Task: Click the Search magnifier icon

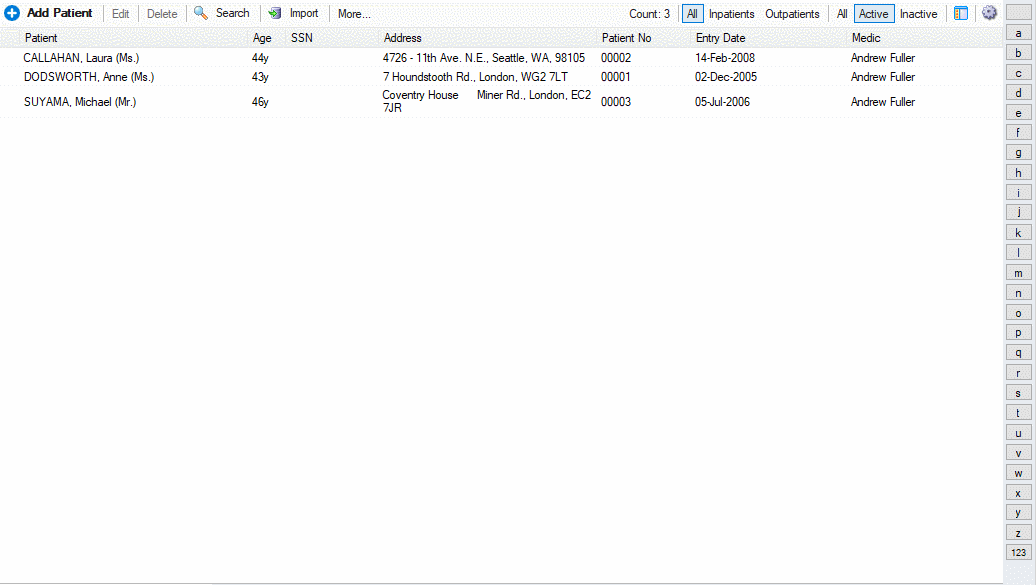Action: (201, 13)
